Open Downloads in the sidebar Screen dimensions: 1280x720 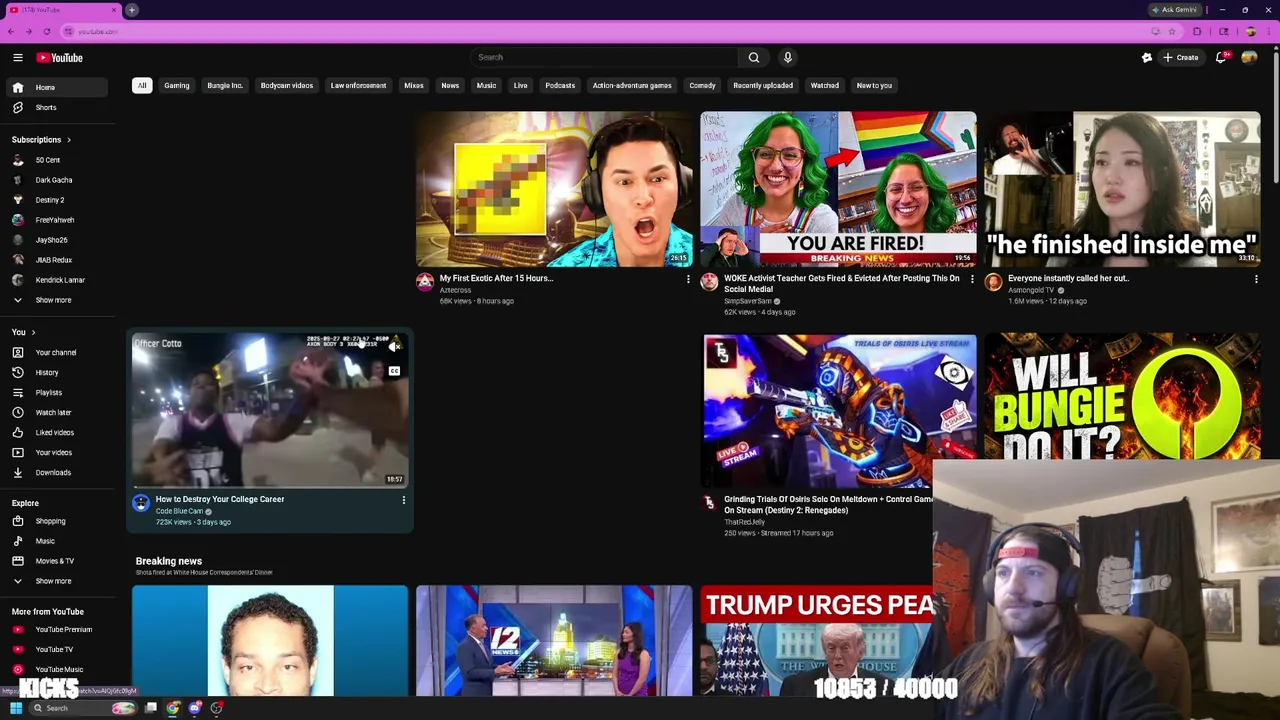[x=58, y=472]
